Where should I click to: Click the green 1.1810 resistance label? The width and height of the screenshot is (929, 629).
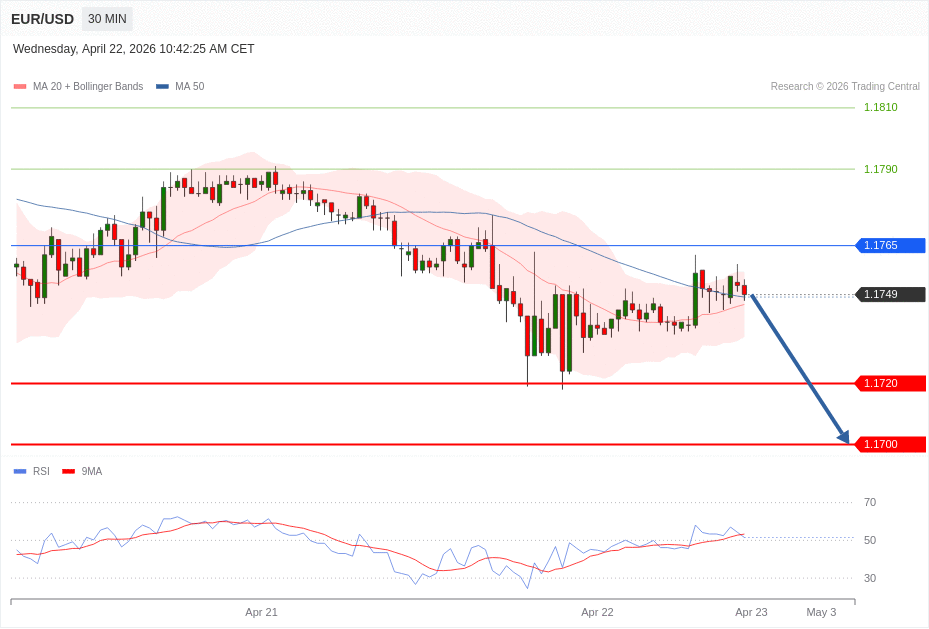tap(880, 107)
